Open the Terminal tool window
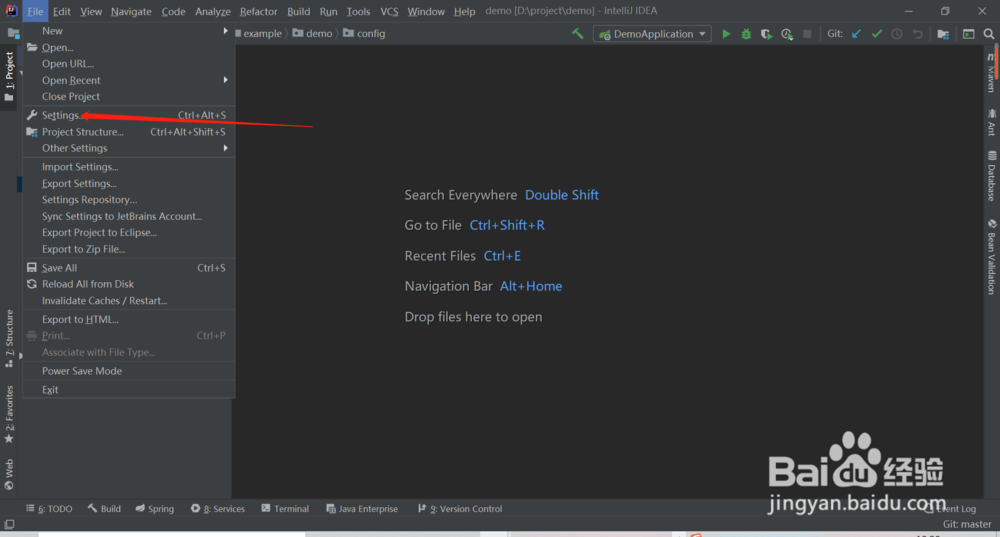 (x=285, y=508)
